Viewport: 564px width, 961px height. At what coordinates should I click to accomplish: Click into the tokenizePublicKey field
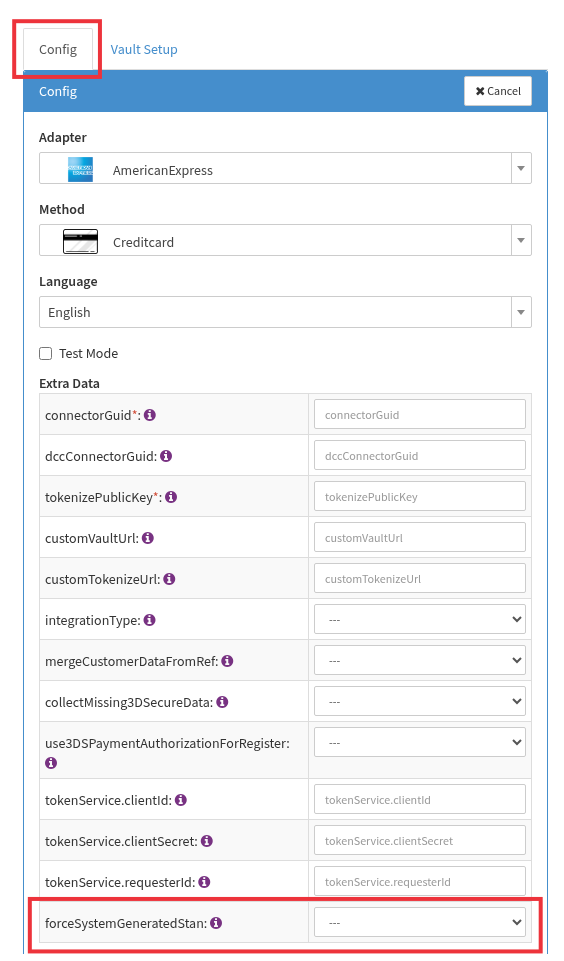(420, 497)
